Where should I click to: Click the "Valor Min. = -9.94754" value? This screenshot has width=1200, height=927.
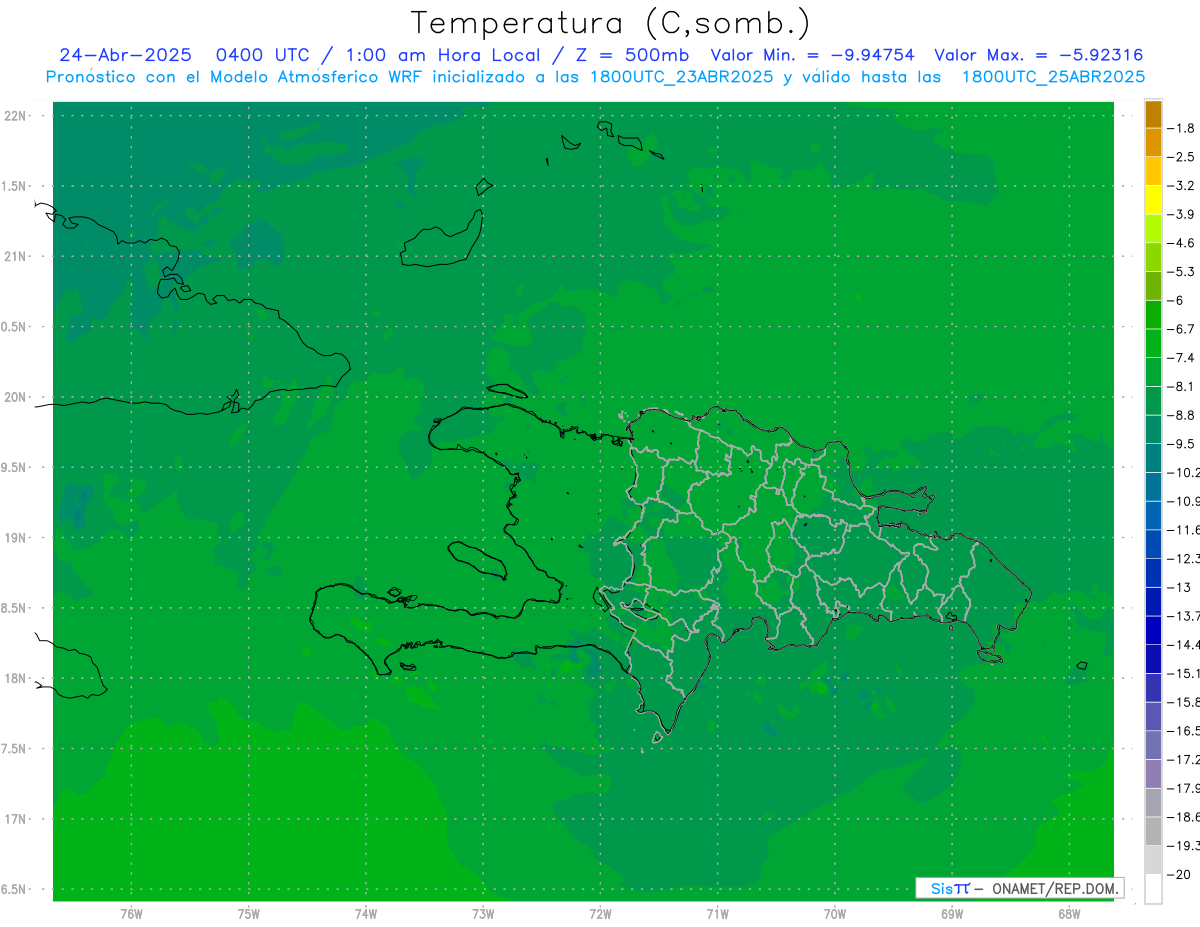812,55
